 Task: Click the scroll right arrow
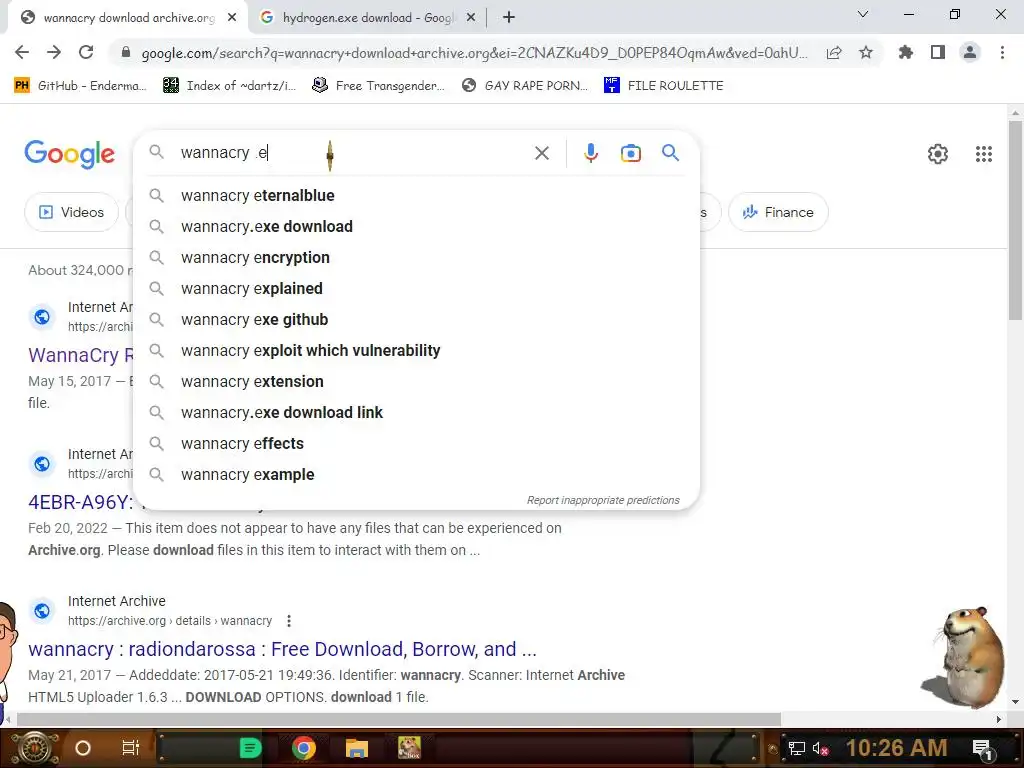point(999,720)
